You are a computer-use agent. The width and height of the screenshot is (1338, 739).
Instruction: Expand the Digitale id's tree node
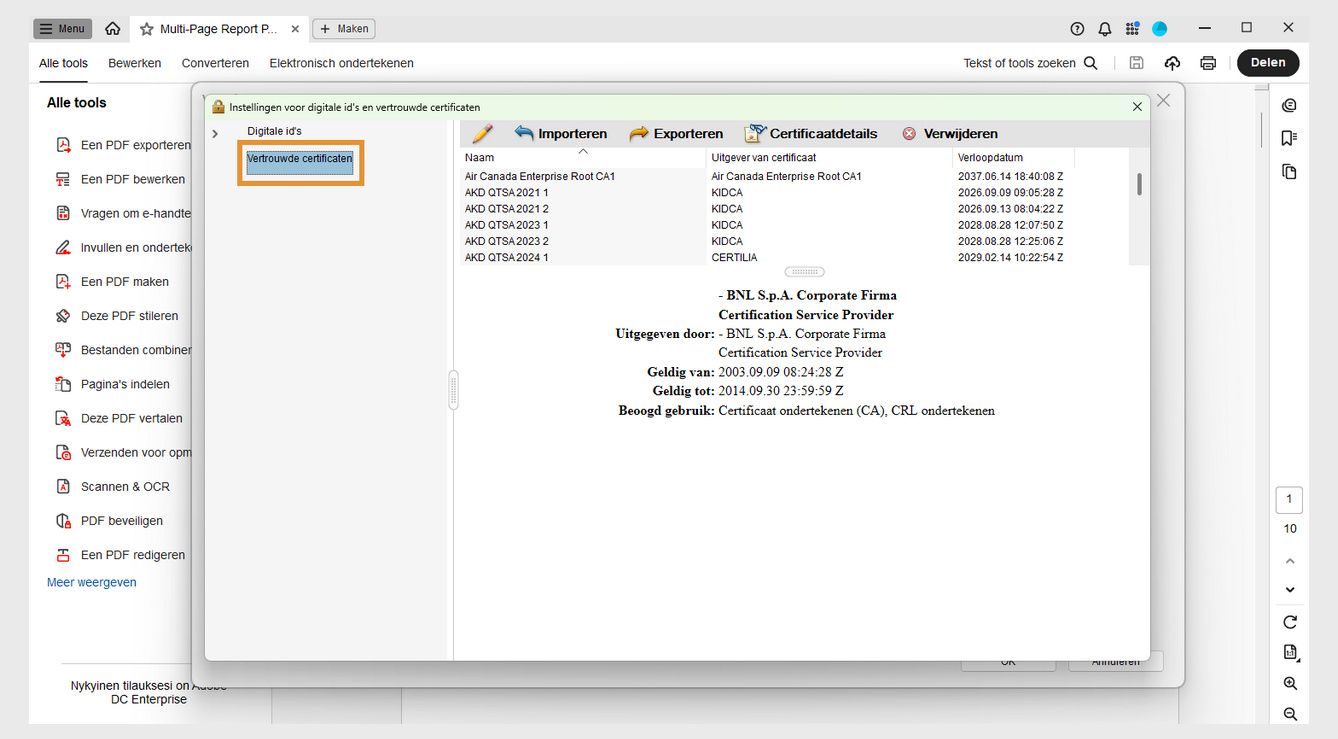[x=215, y=133]
